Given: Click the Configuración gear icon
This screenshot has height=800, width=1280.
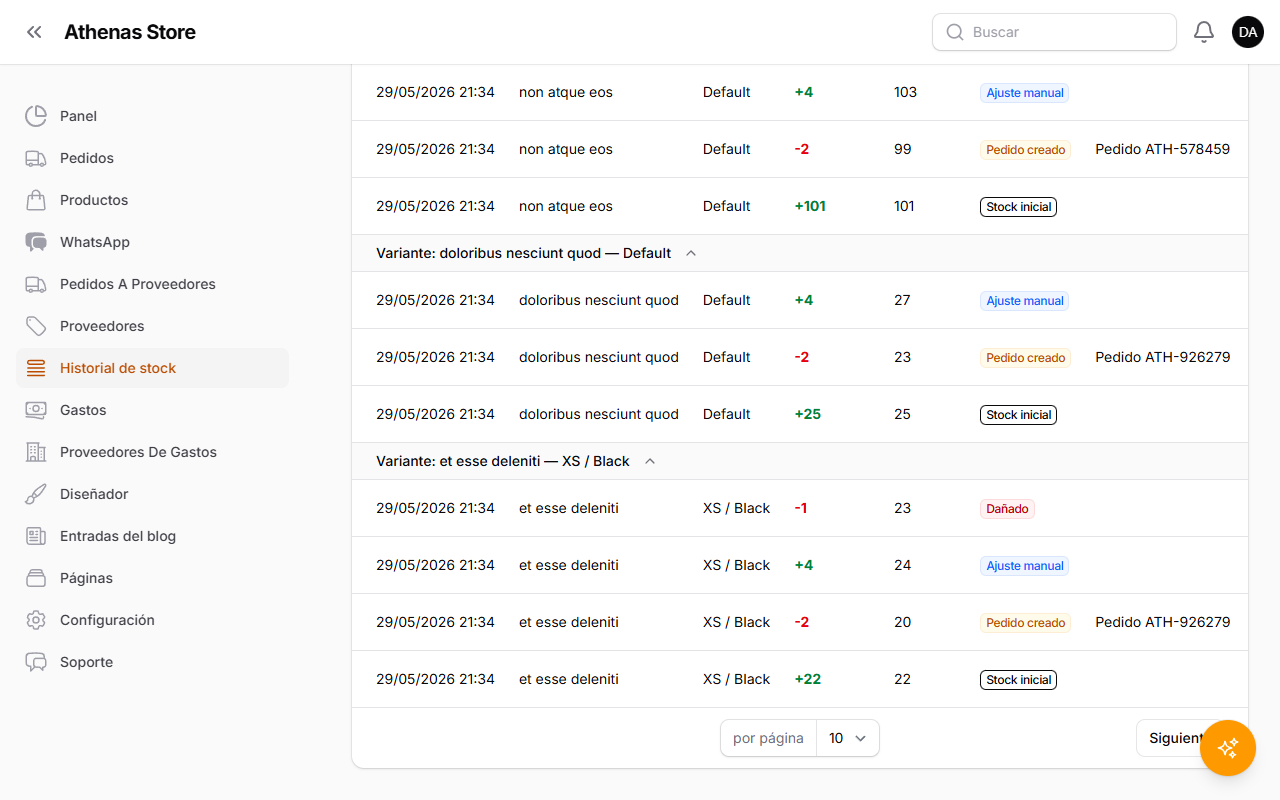Looking at the screenshot, I should (x=36, y=620).
